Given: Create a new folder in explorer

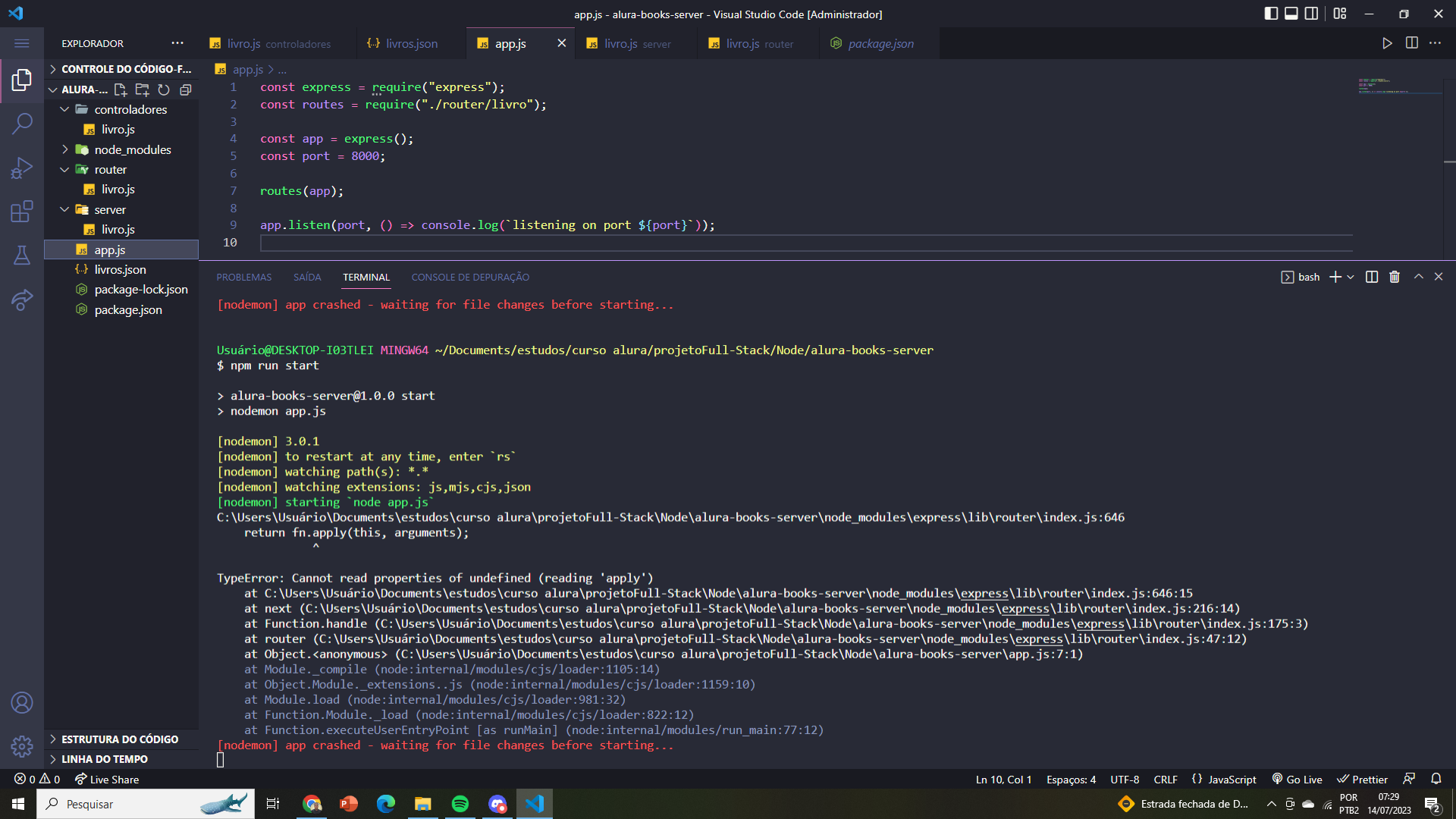Looking at the screenshot, I should tap(142, 89).
